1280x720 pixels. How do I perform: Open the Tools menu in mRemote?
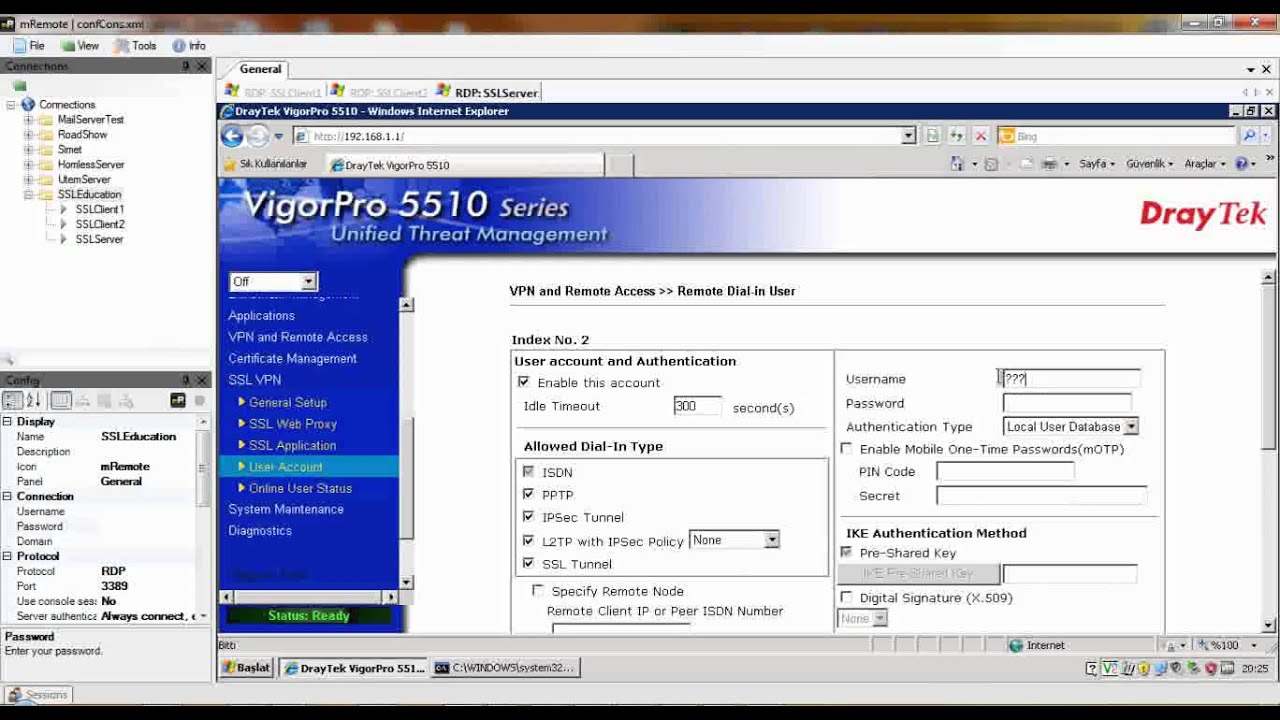[136, 46]
